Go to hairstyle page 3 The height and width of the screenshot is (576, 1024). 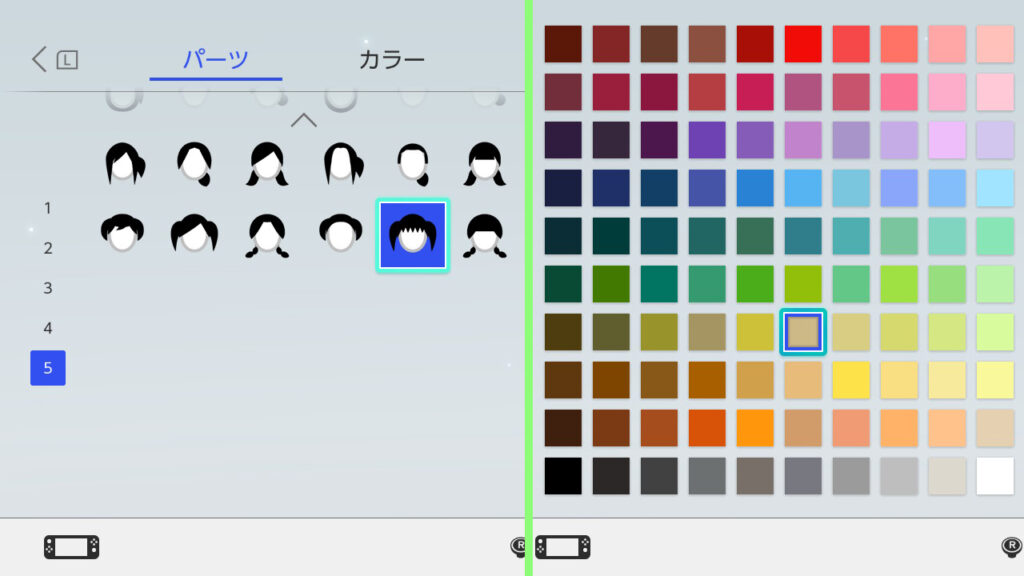[48, 288]
